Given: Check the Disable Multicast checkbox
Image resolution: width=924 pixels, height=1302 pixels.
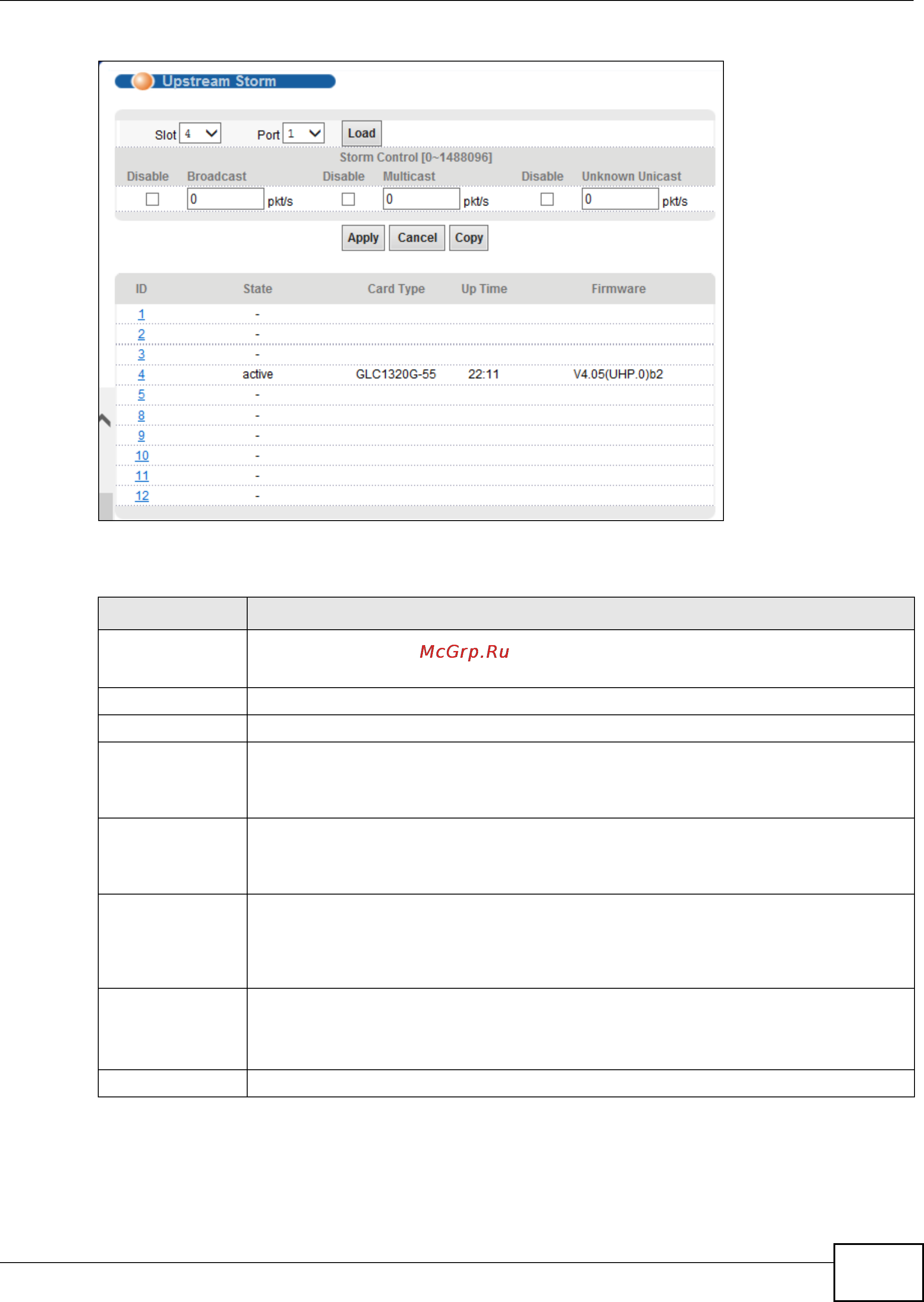Looking at the screenshot, I should point(348,199).
